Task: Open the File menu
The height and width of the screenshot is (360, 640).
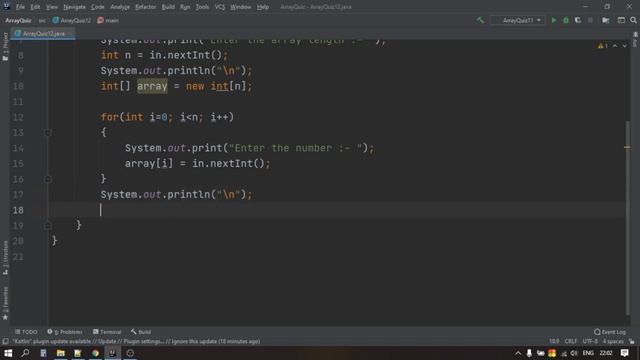Action: point(20,7)
